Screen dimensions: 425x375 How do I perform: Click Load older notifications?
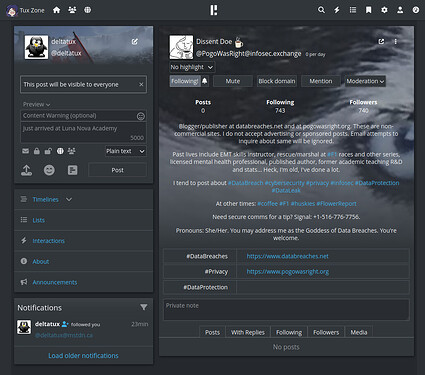(x=83, y=356)
